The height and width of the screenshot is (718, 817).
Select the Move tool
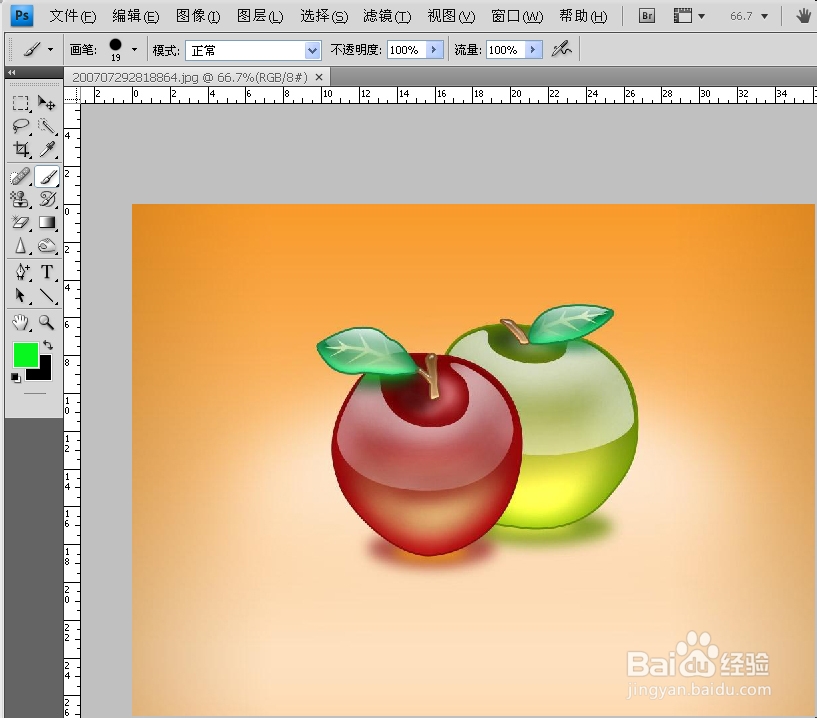(x=47, y=103)
